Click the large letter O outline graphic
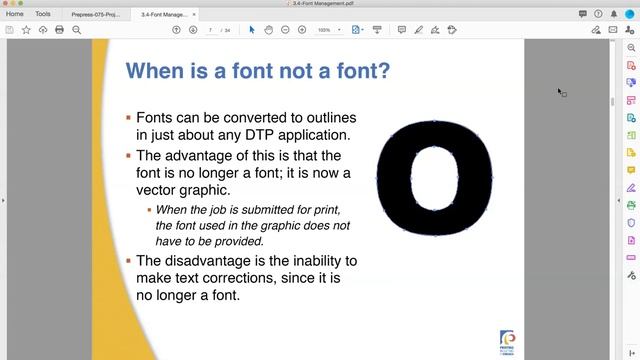The width and height of the screenshot is (640, 360). coord(434,178)
